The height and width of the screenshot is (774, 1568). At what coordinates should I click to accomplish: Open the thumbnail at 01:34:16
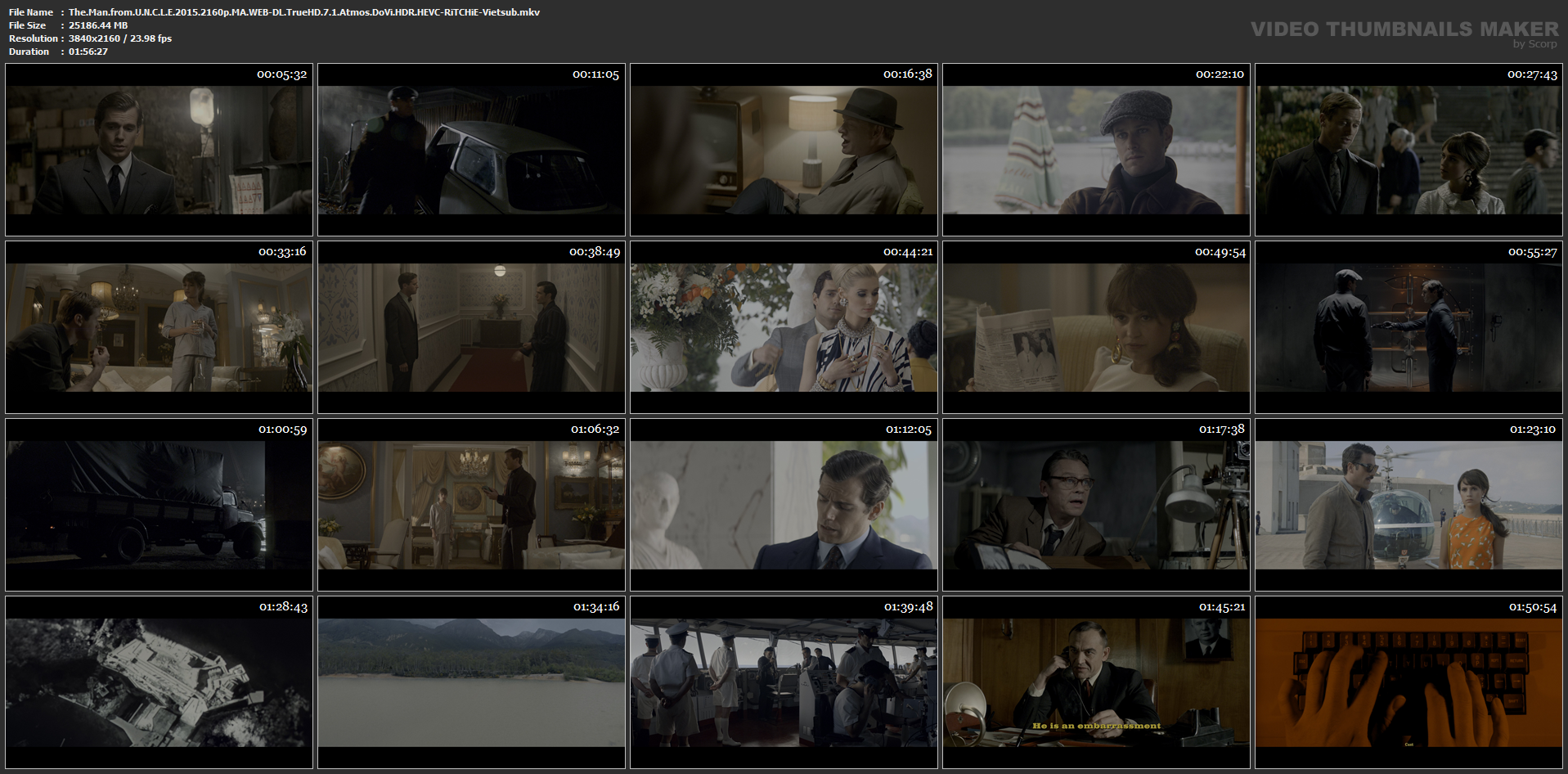[471, 682]
